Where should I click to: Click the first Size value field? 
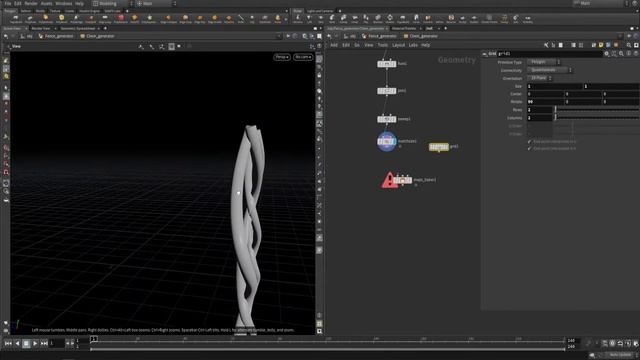click(555, 86)
